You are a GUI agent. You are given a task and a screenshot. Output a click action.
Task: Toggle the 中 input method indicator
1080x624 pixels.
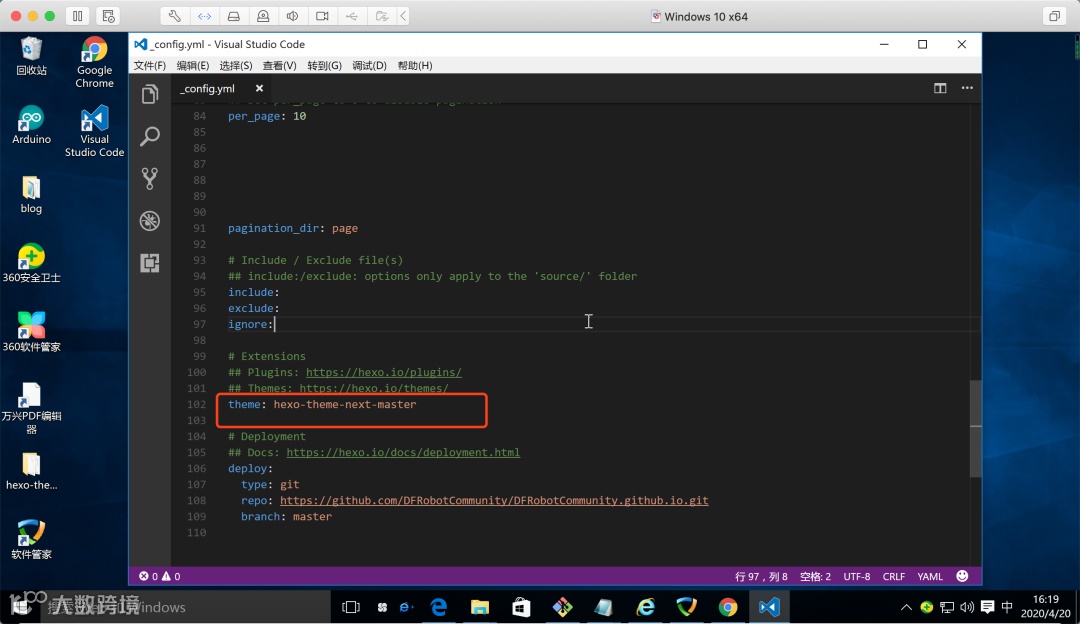[x=1007, y=607]
